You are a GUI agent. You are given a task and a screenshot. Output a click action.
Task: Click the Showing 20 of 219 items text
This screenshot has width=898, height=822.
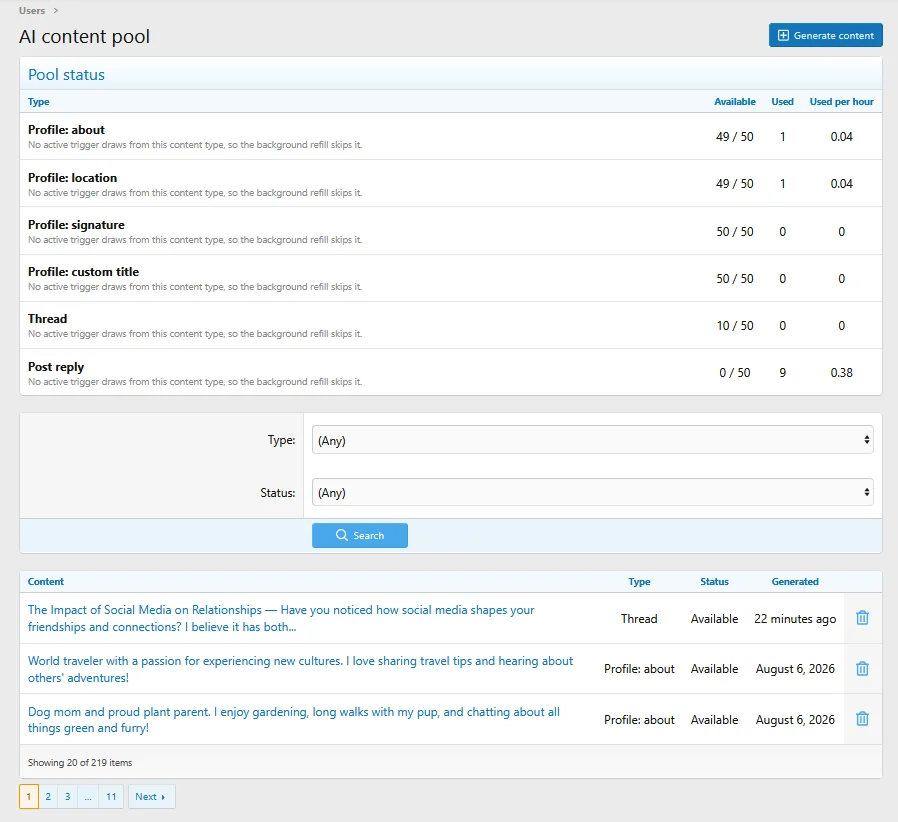80,762
